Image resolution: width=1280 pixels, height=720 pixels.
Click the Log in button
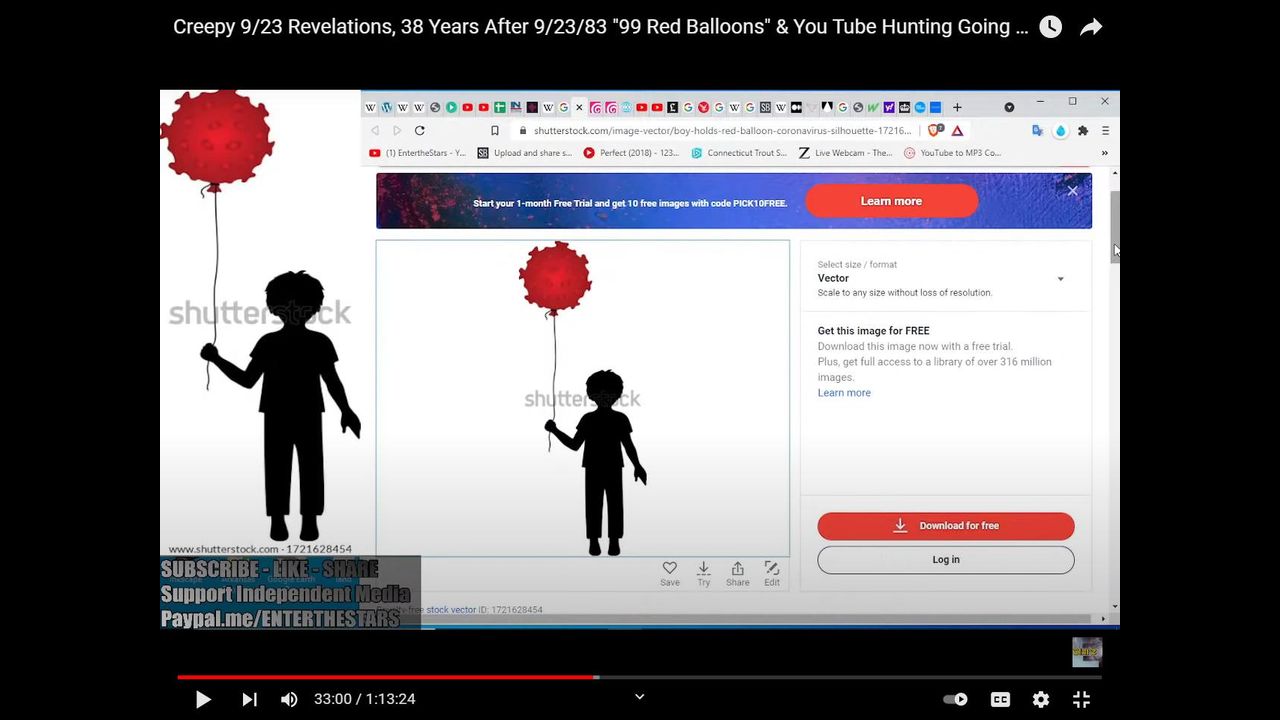[946, 560]
